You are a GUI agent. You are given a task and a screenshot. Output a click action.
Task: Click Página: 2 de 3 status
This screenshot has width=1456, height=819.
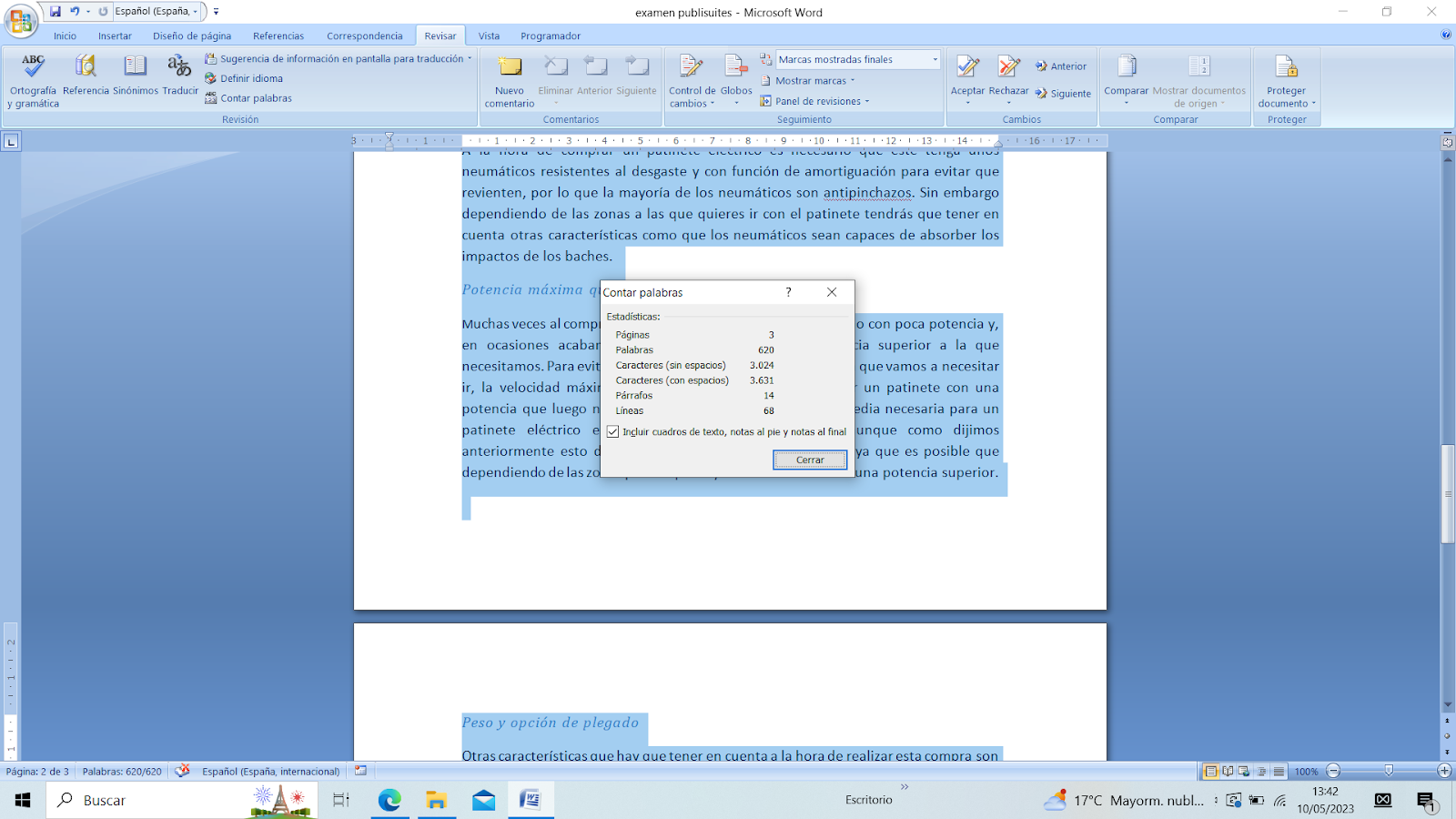coord(37,771)
